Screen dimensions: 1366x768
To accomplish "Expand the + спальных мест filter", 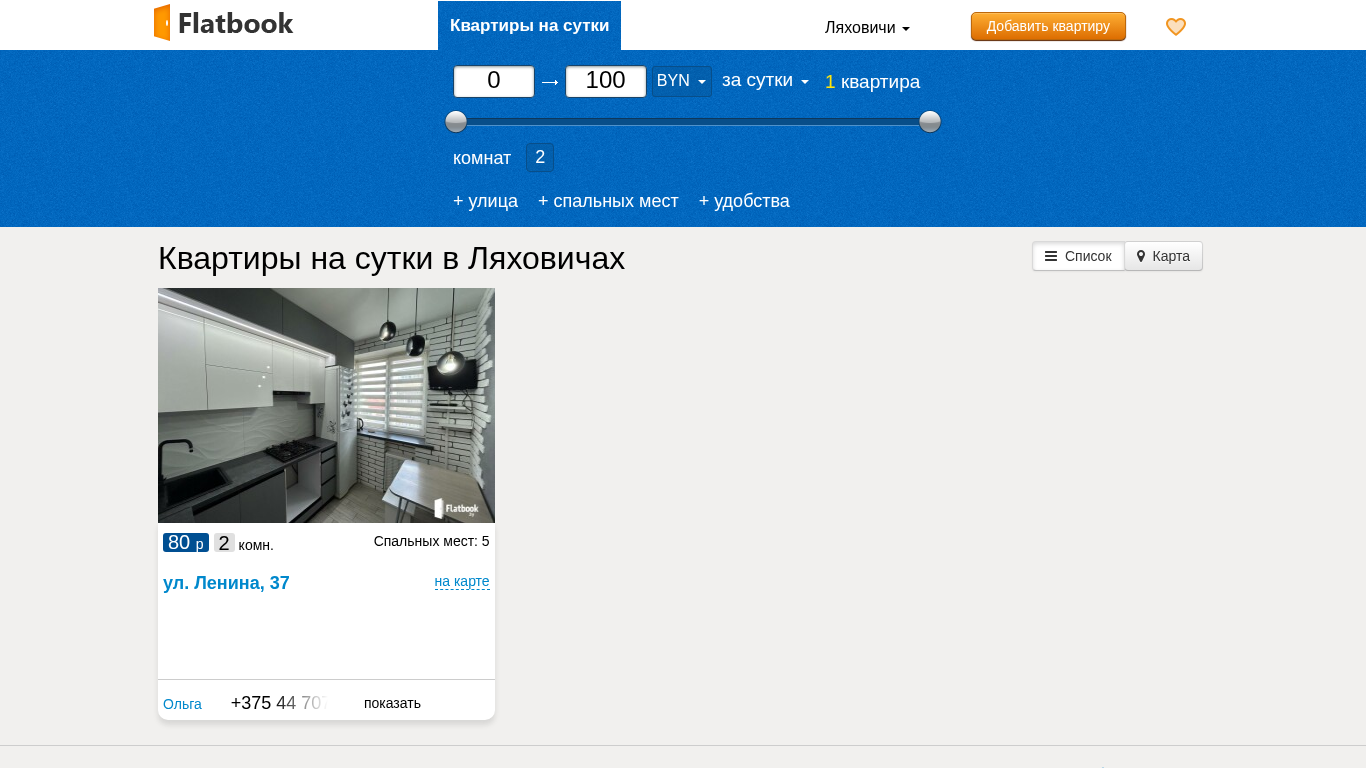I will [x=608, y=201].
